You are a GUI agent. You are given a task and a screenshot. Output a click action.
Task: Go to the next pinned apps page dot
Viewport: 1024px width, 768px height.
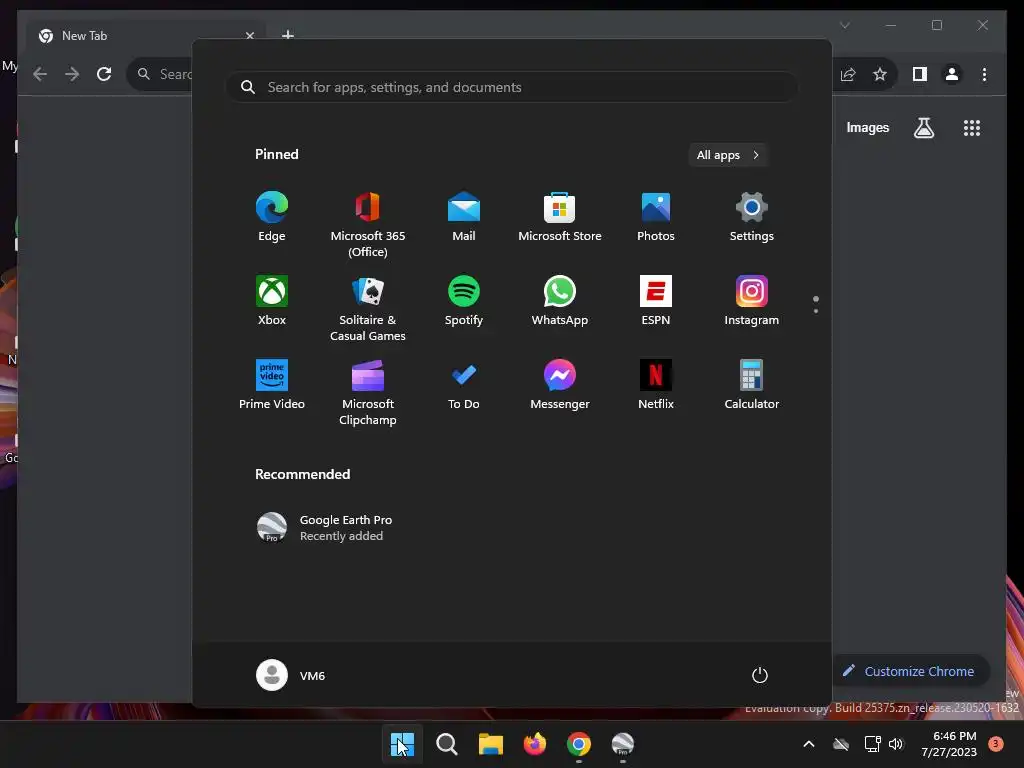coord(816,311)
